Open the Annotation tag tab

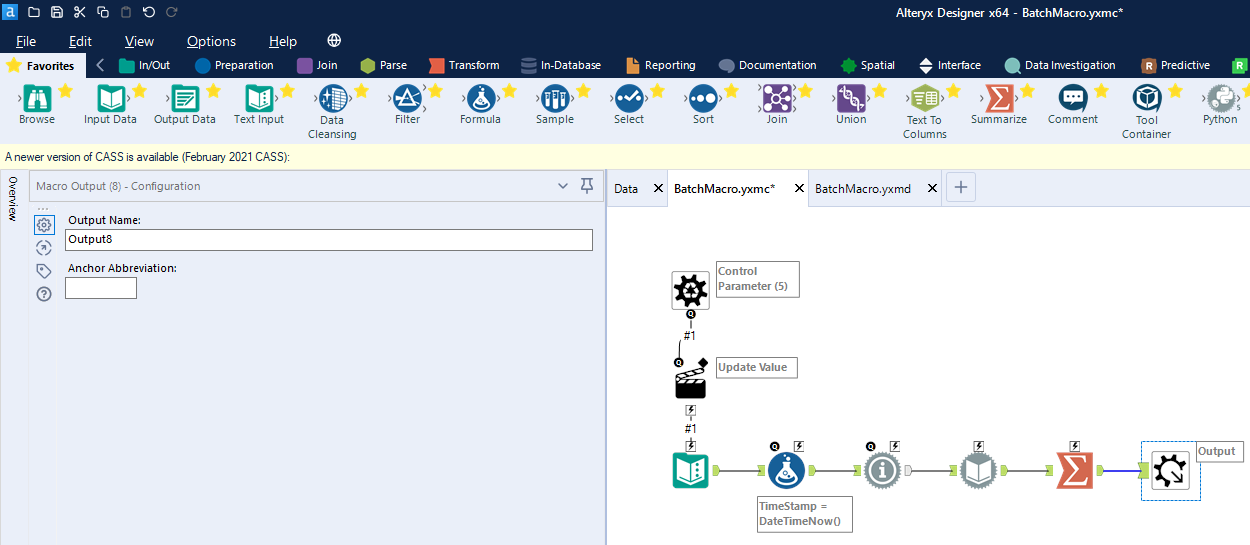(44, 271)
